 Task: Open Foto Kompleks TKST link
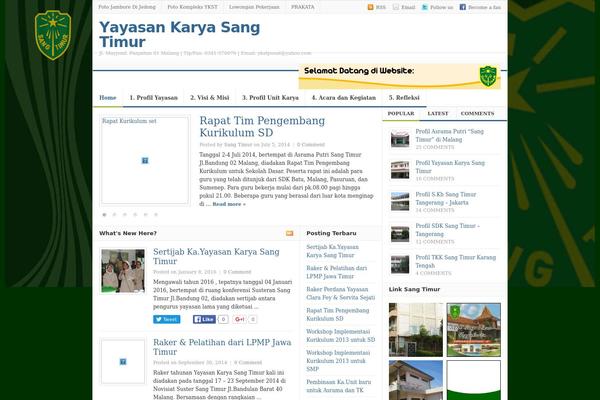coord(192,7)
